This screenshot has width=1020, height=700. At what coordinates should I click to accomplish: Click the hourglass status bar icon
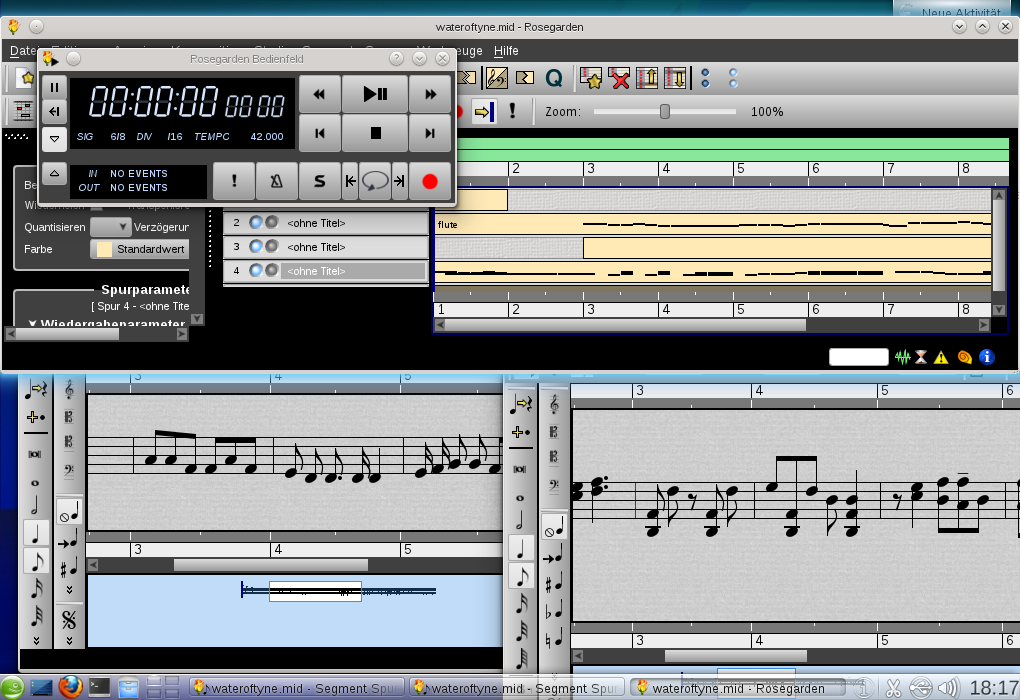click(921, 357)
